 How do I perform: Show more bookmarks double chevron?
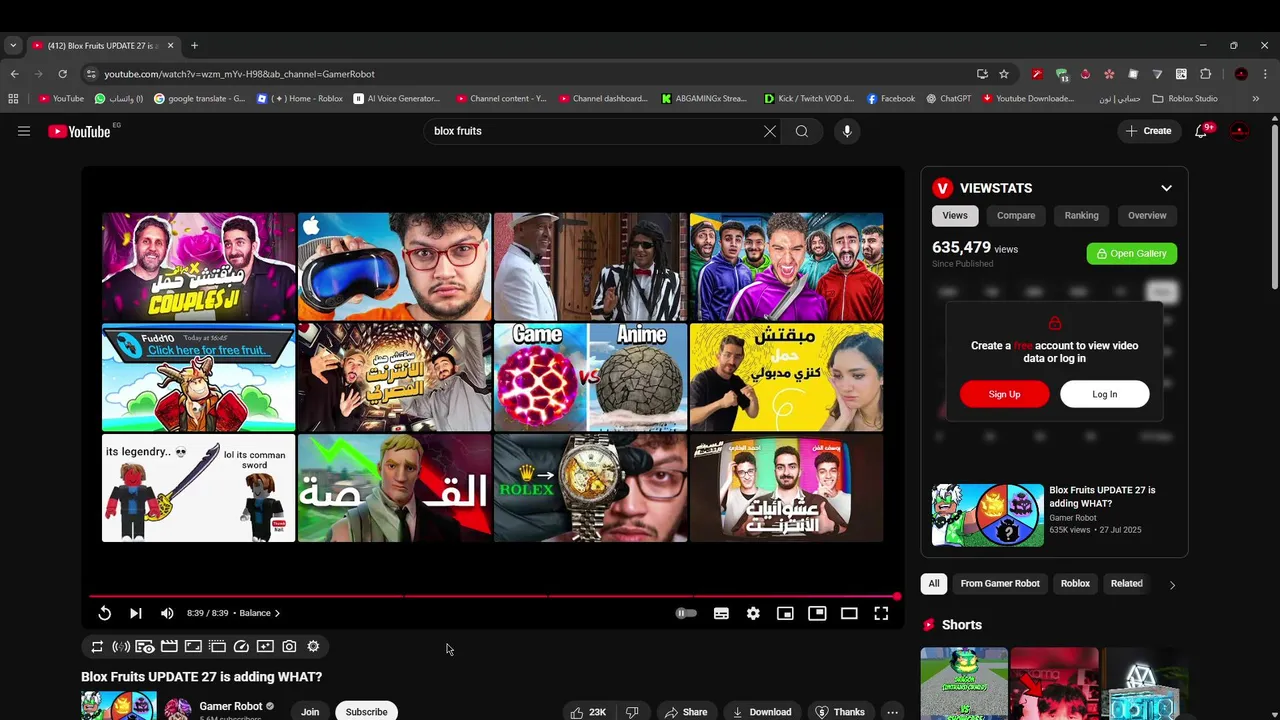[1255, 99]
